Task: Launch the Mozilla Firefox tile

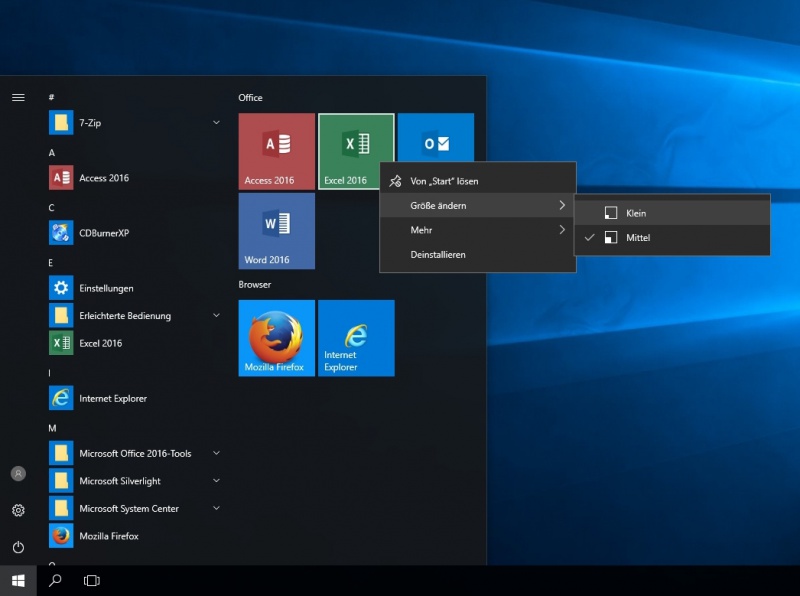Action: pos(277,338)
